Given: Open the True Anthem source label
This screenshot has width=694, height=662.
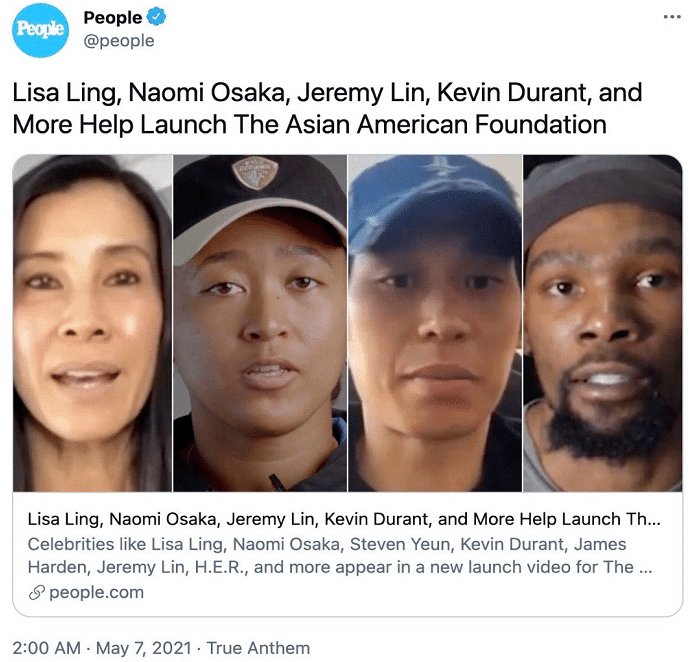Looking at the screenshot, I should pos(258,648).
